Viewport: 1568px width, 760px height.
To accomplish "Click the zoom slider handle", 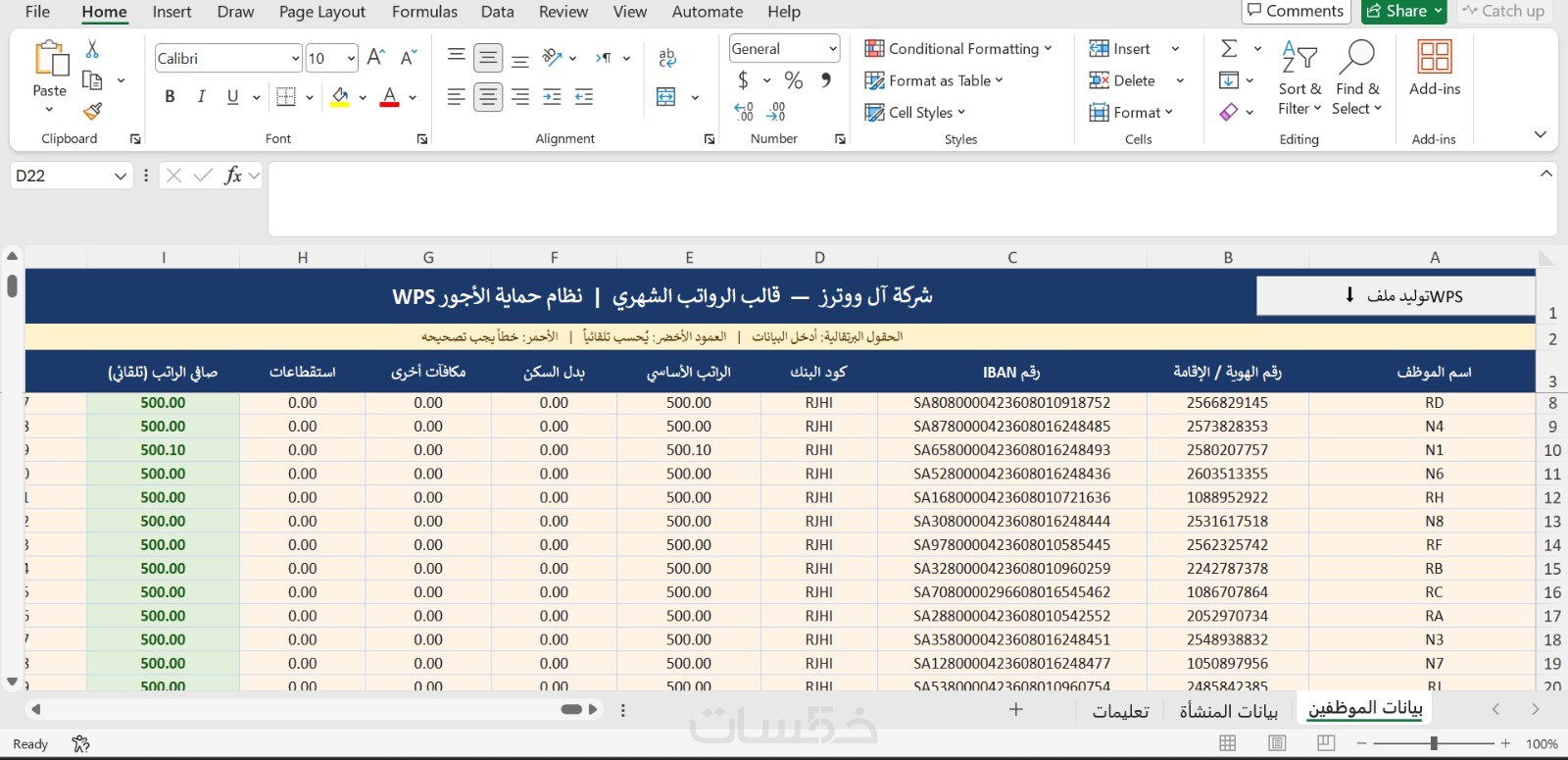I will tap(1434, 743).
